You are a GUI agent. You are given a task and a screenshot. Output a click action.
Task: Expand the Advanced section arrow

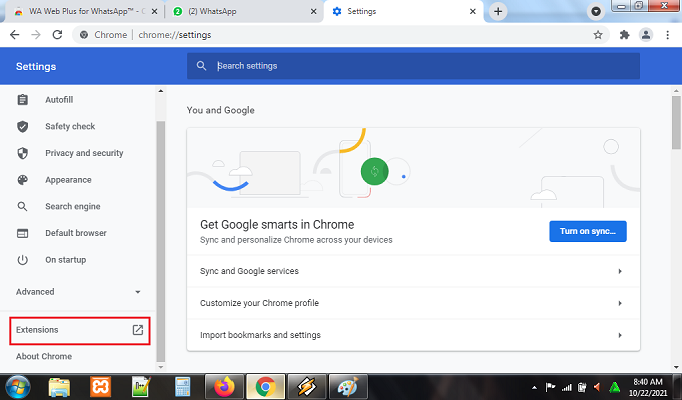pos(137,292)
